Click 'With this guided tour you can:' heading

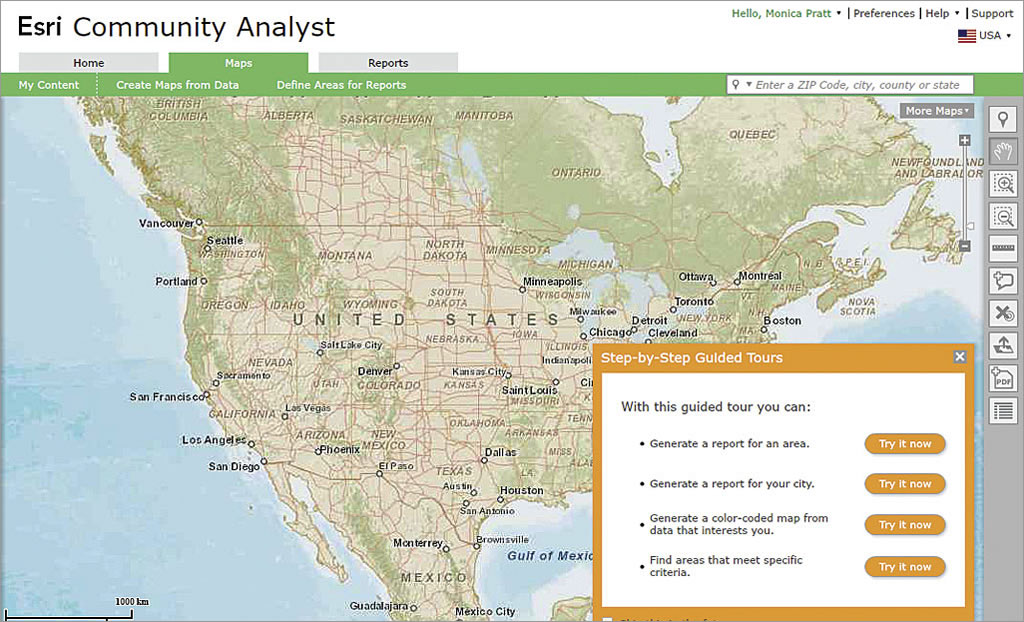pyautogui.click(x=716, y=407)
